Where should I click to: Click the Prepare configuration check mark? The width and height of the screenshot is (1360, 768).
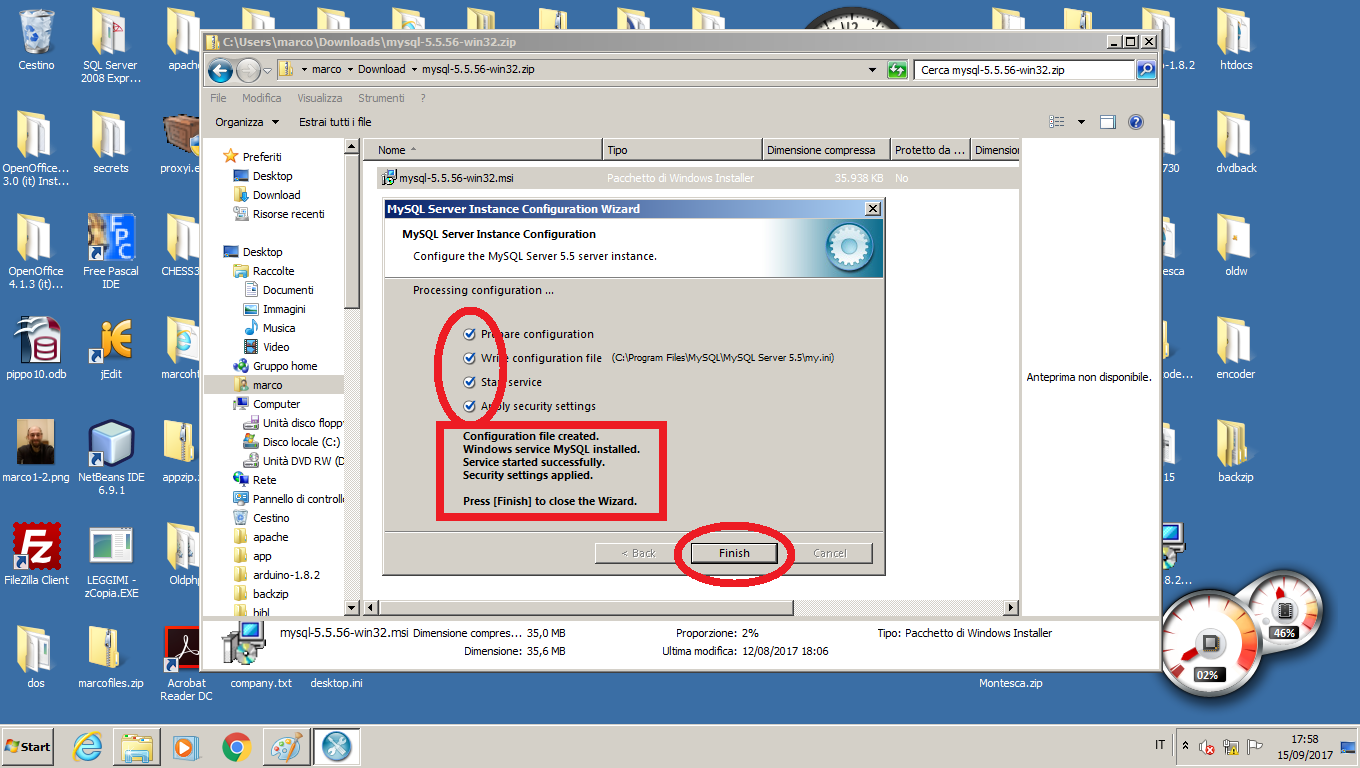tap(469, 334)
